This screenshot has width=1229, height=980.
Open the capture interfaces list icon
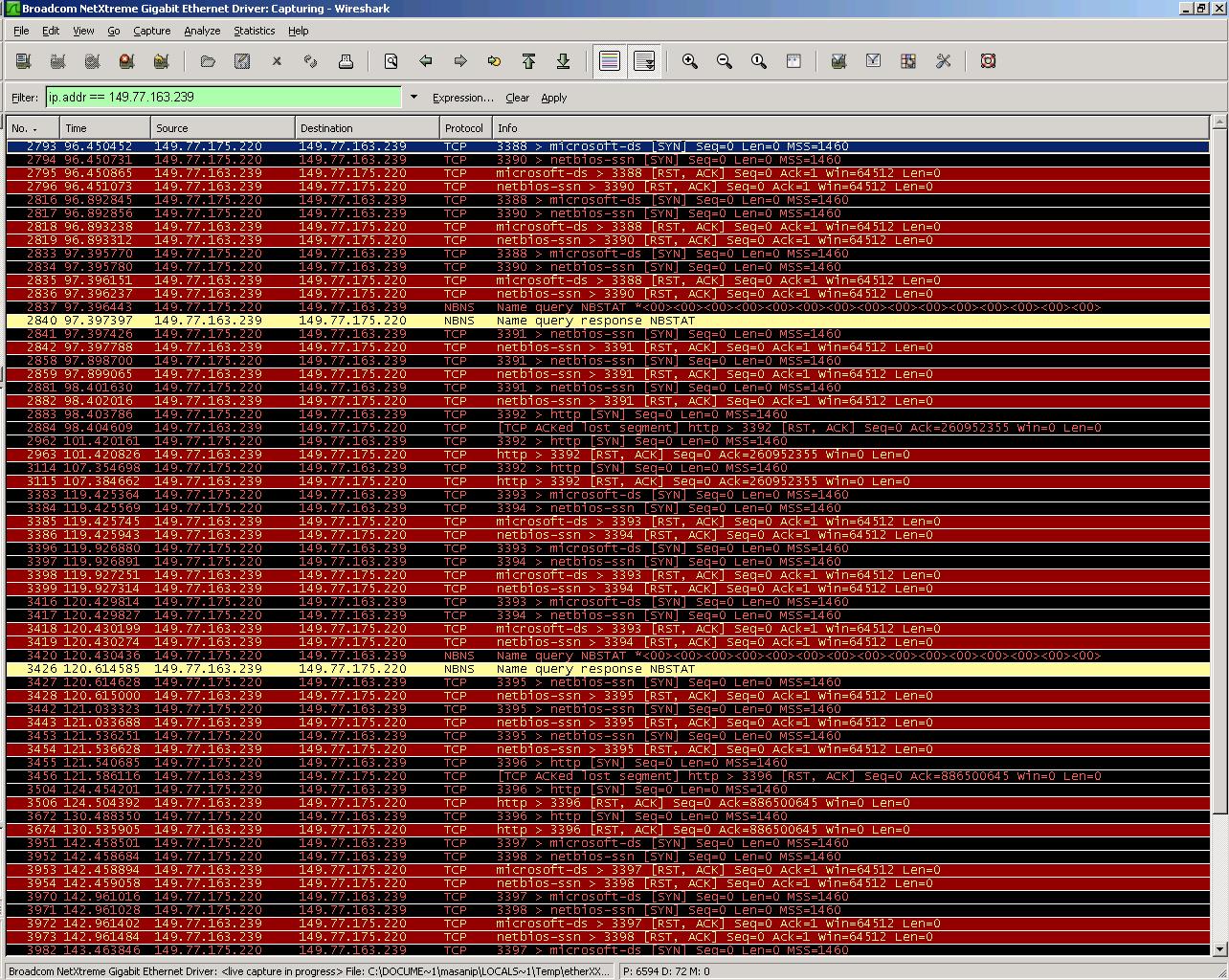24,61
